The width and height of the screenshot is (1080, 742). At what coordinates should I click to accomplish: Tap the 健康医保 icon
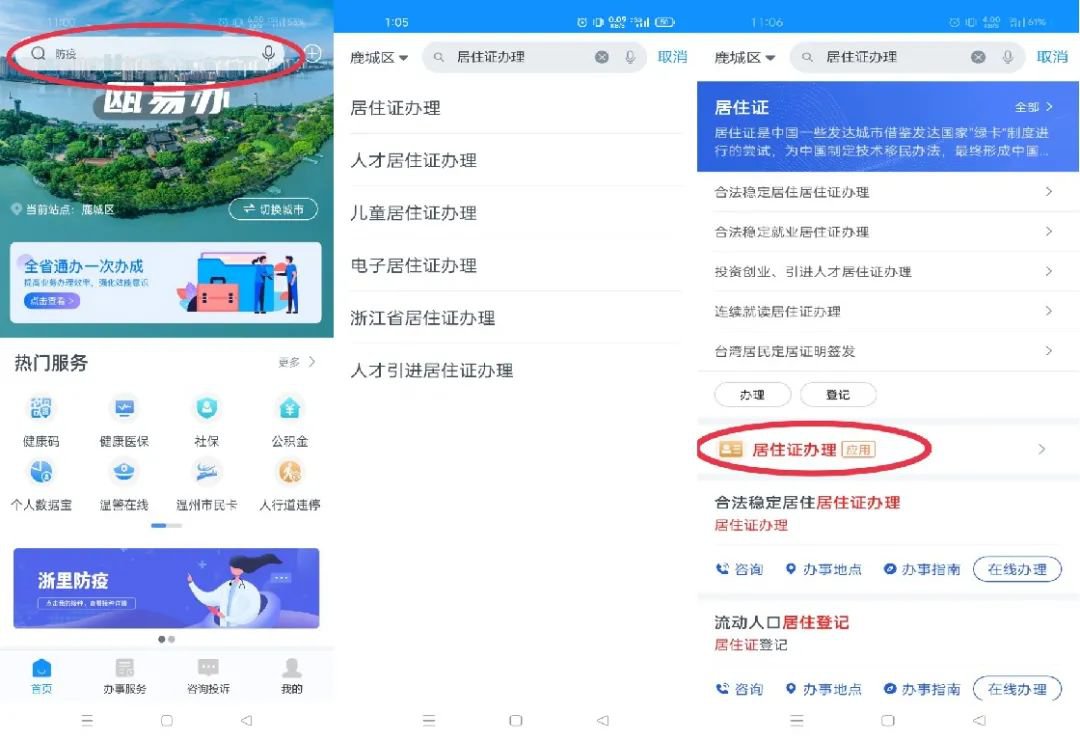[124, 411]
